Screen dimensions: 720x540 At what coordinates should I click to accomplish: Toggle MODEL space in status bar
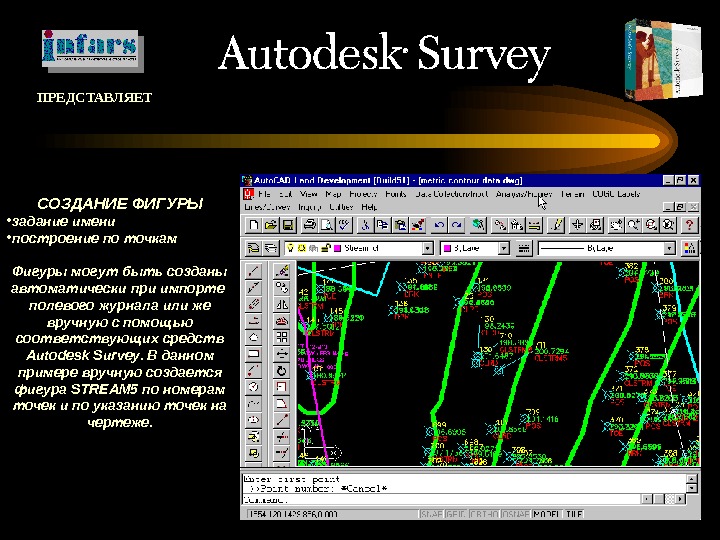[547, 514]
